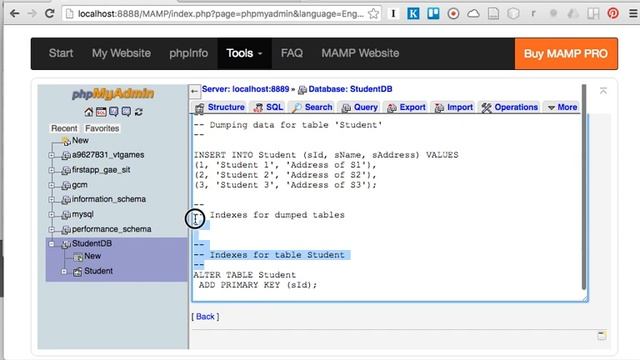This screenshot has height=360, width=640.
Task: Click the Database: StudentDB breadcrumb
Action: (350, 89)
